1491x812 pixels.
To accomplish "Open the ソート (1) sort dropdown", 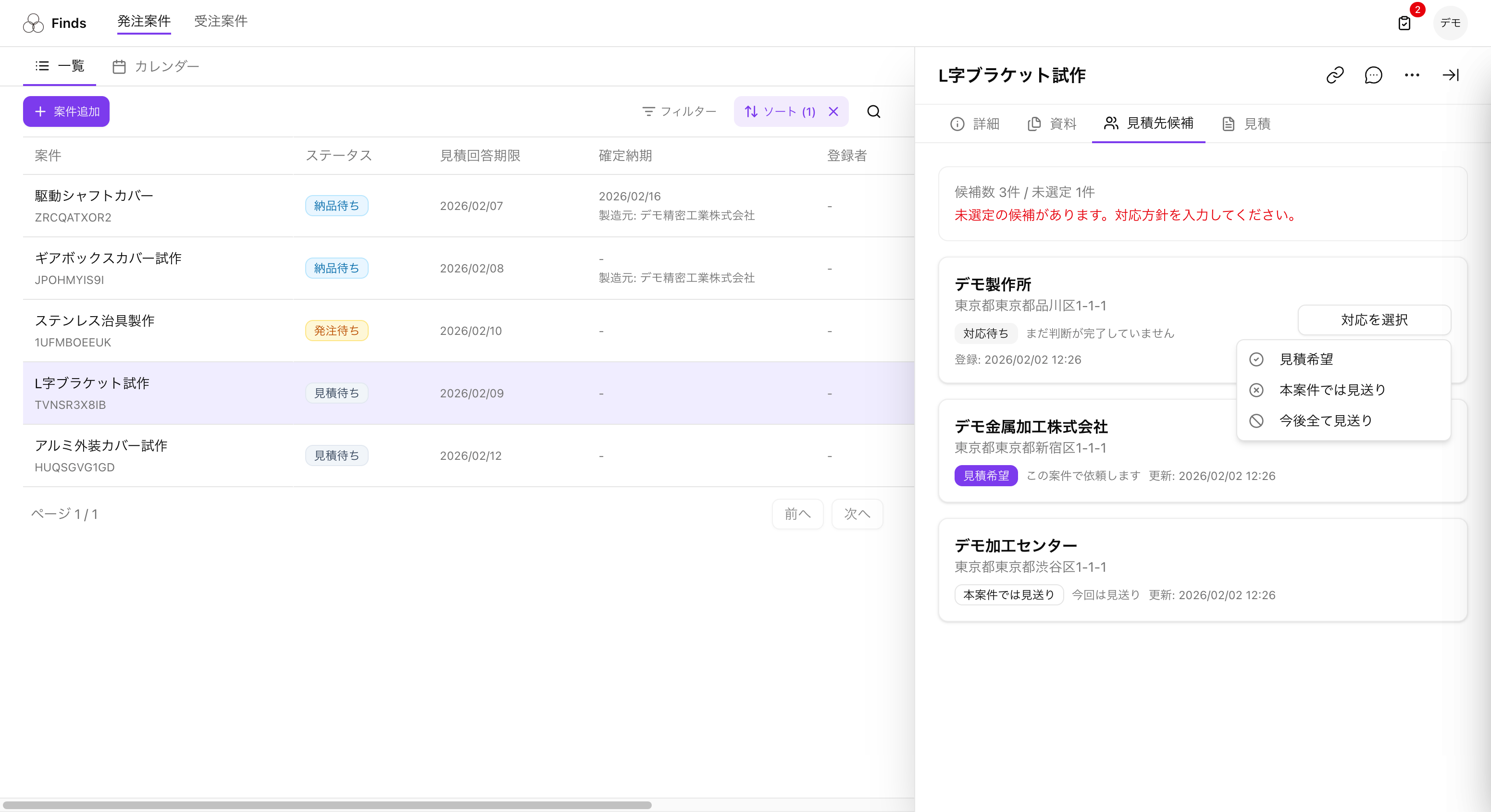I will pyautogui.click(x=780, y=111).
